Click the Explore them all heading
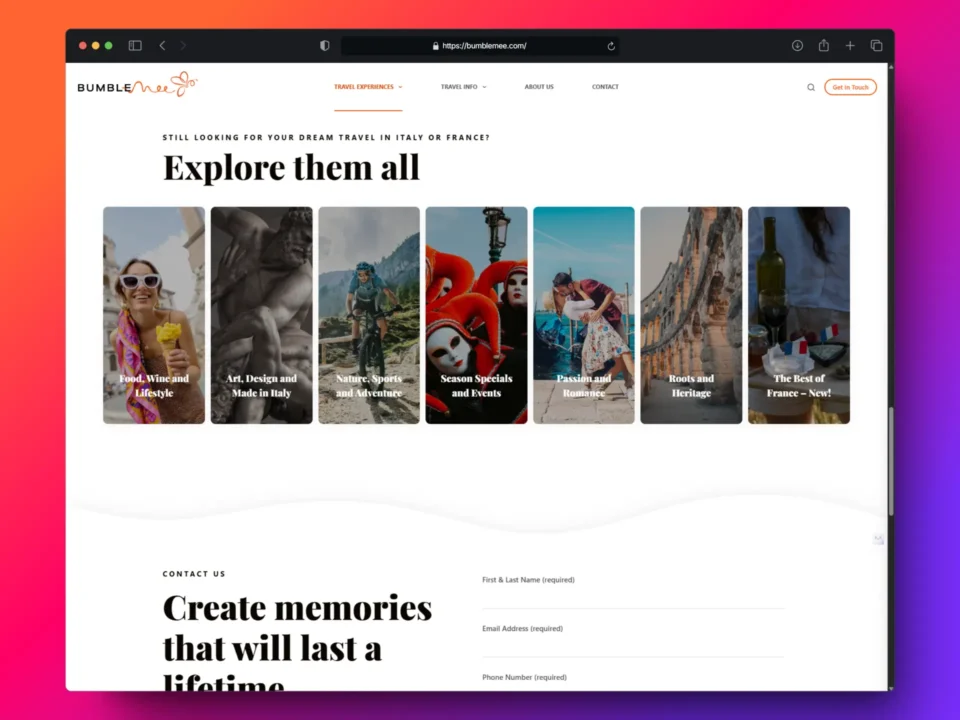This screenshot has height=720, width=960. (x=291, y=167)
